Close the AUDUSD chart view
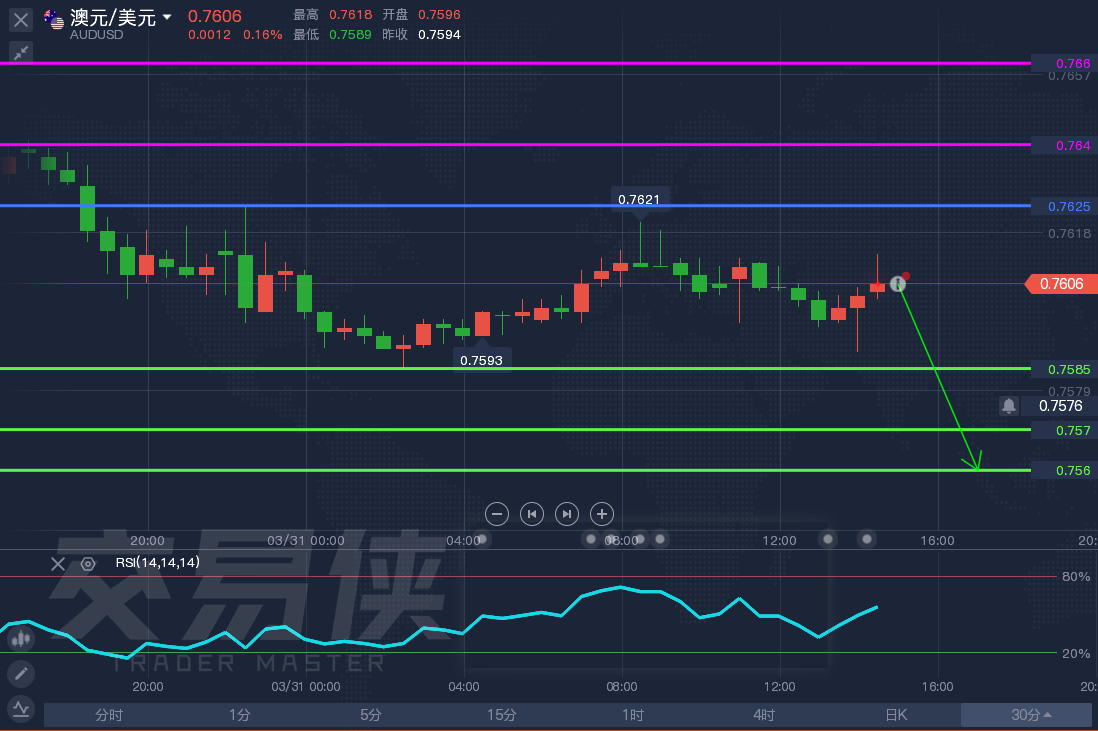 (x=21, y=20)
